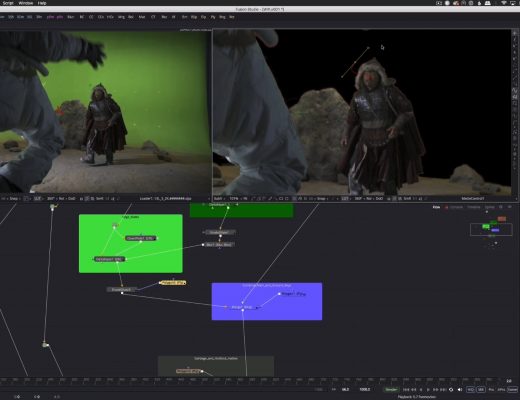Open the Script menu

(8, 3)
